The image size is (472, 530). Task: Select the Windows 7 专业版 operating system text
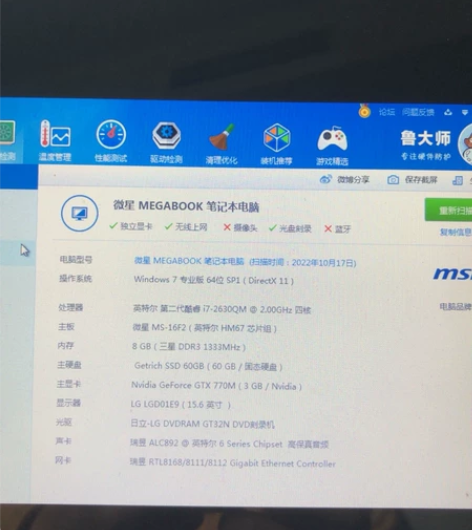[x=214, y=280]
